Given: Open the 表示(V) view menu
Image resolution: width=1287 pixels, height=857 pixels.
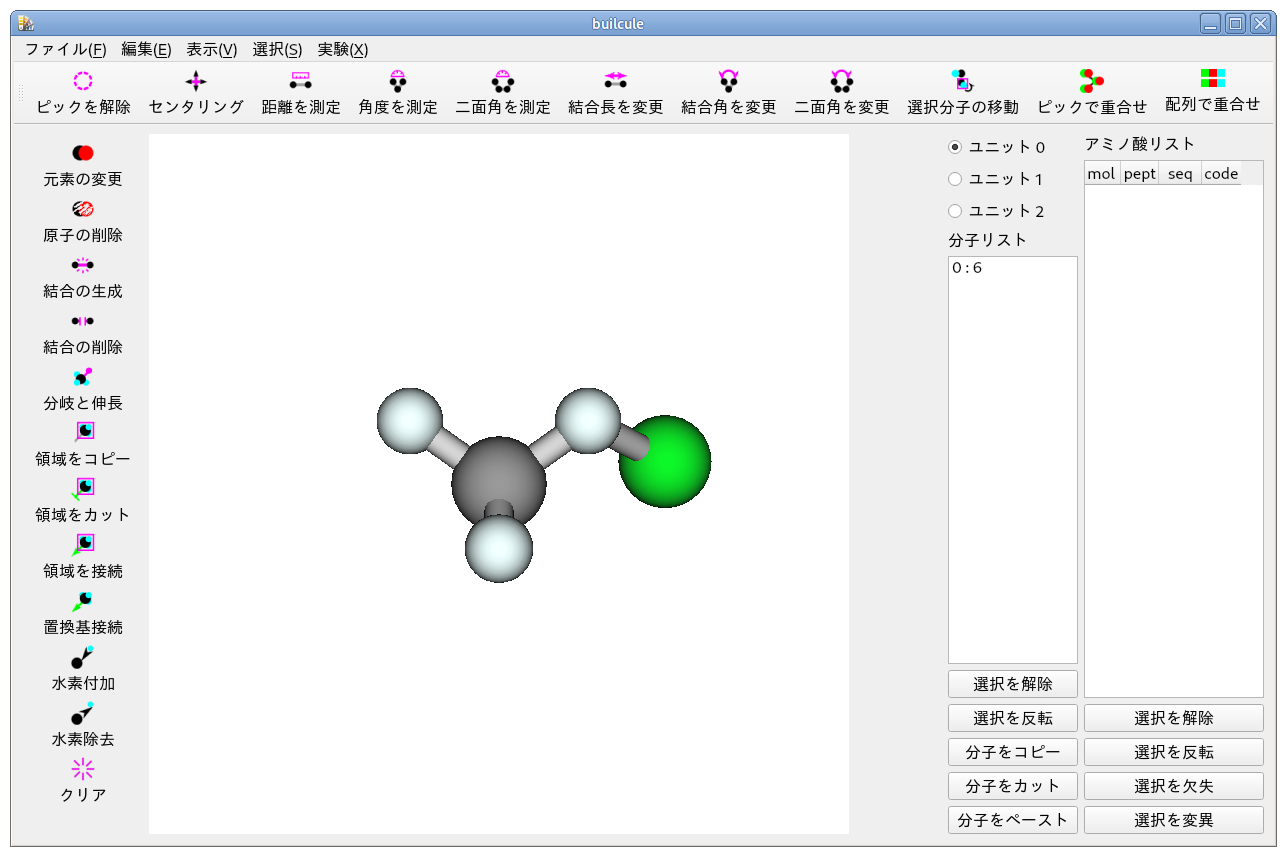Looking at the screenshot, I should [212, 49].
